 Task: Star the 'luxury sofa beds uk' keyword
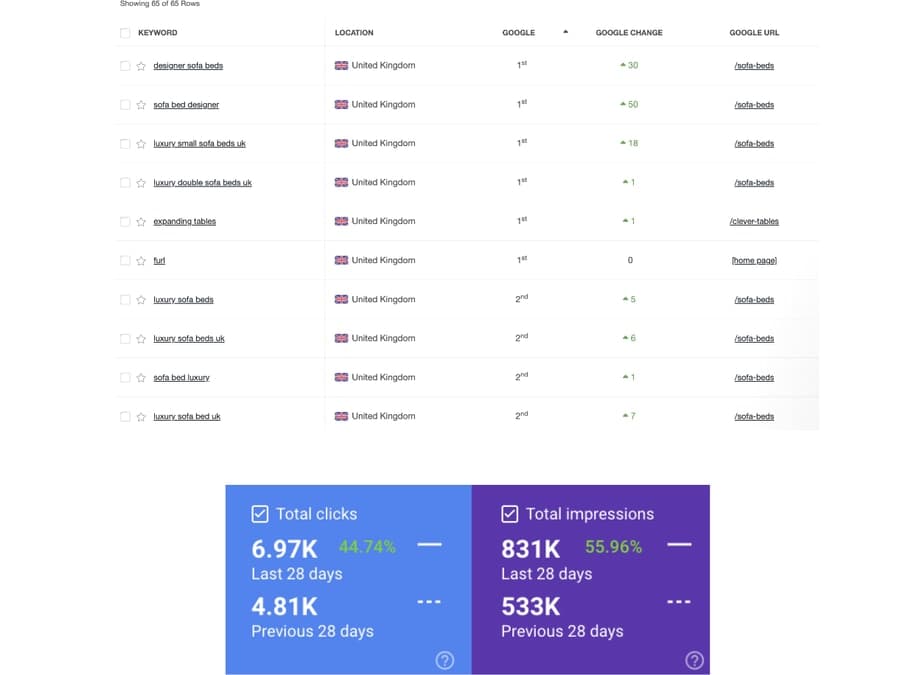coord(141,339)
